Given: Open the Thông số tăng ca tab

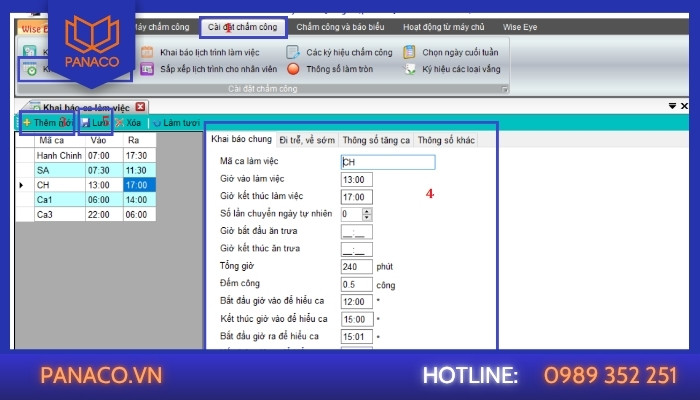Looking at the screenshot, I should [376, 140].
